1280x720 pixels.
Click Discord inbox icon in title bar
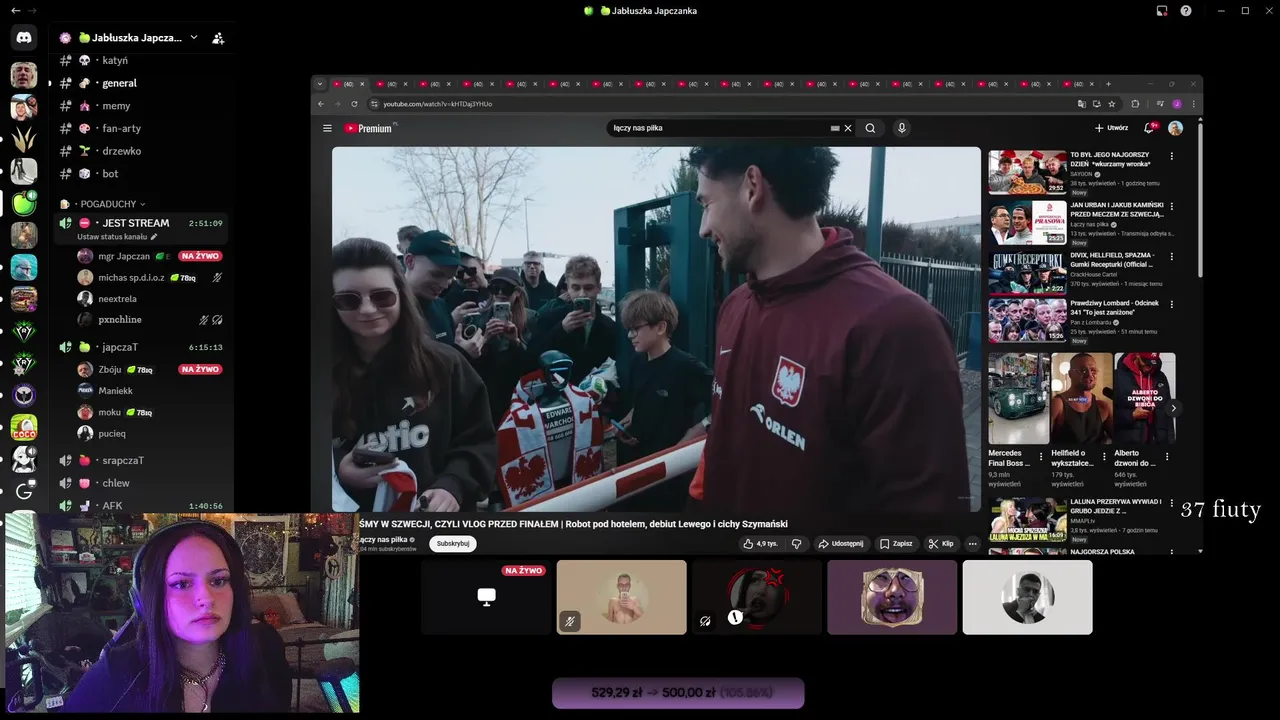tap(1162, 11)
